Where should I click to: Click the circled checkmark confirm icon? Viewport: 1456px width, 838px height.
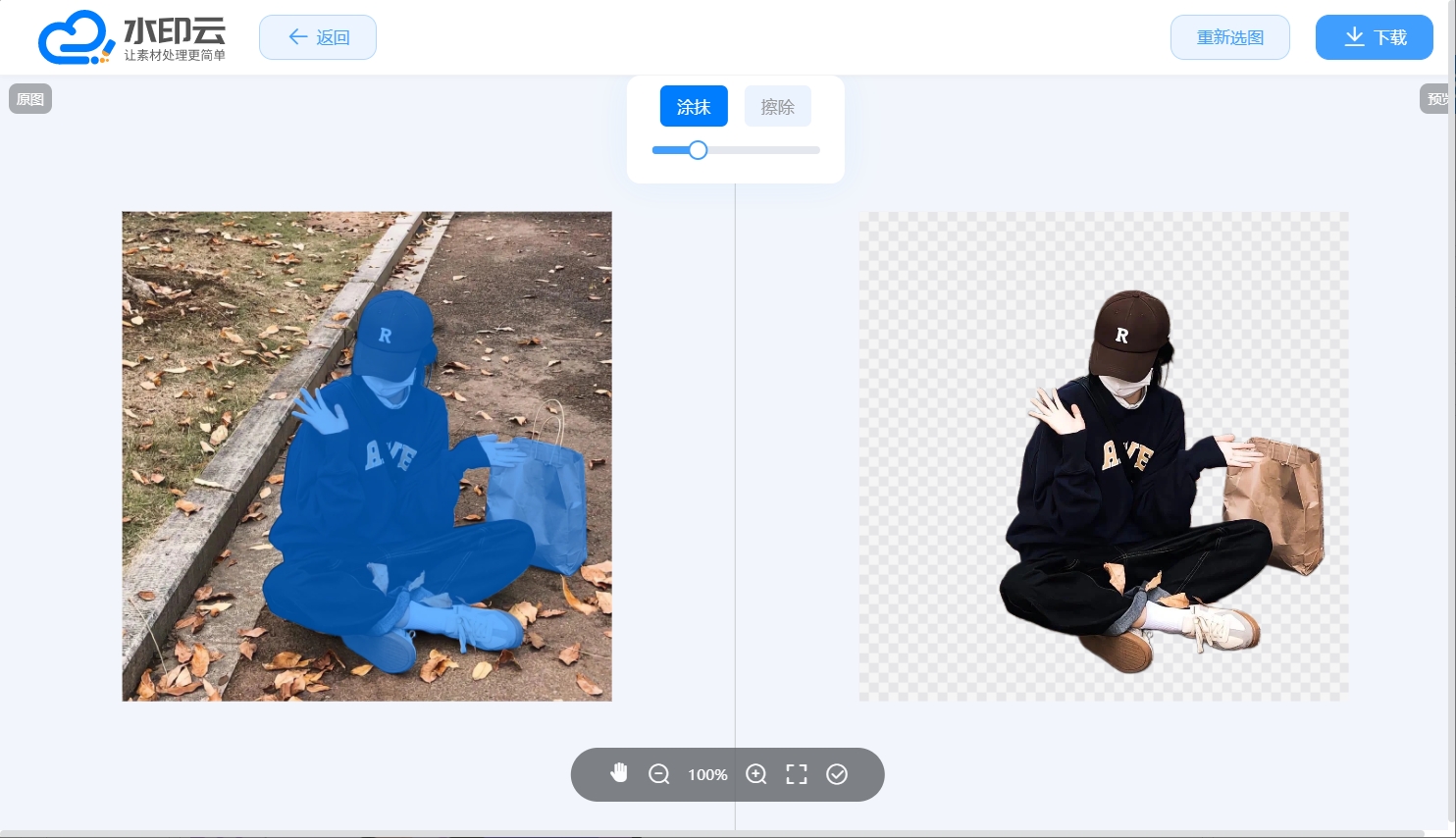pyautogui.click(x=837, y=774)
